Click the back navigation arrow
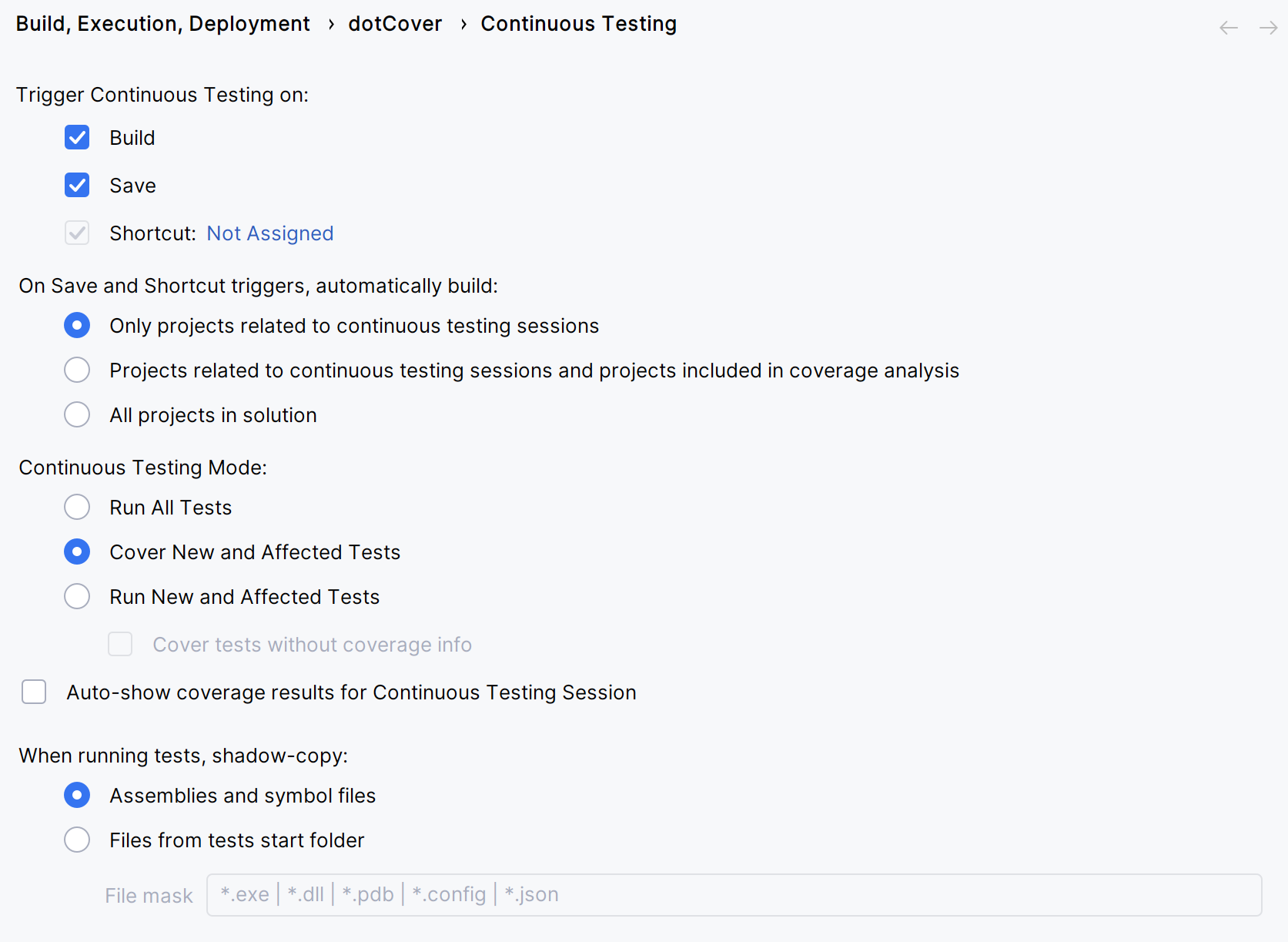This screenshot has height=942, width=1288. [x=1227, y=27]
